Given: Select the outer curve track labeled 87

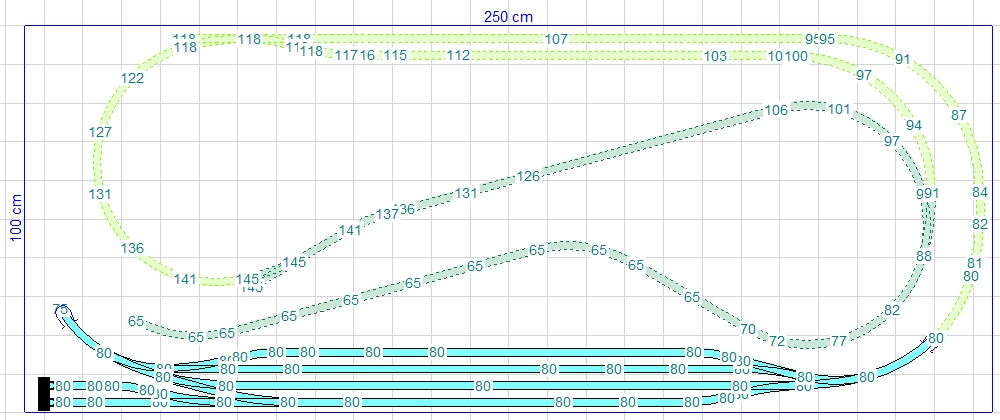Looking at the screenshot, I should pos(959,115).
